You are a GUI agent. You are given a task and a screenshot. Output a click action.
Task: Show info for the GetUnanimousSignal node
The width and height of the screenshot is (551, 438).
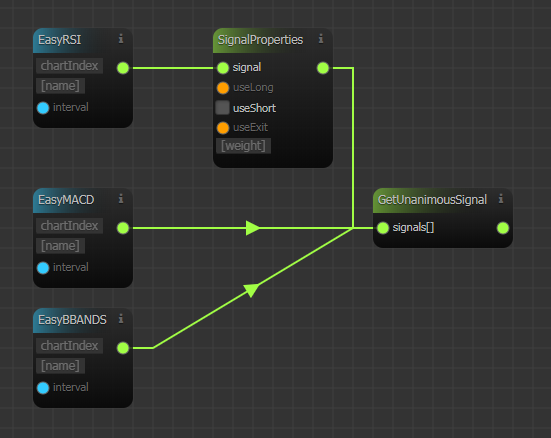click(501, 199)
